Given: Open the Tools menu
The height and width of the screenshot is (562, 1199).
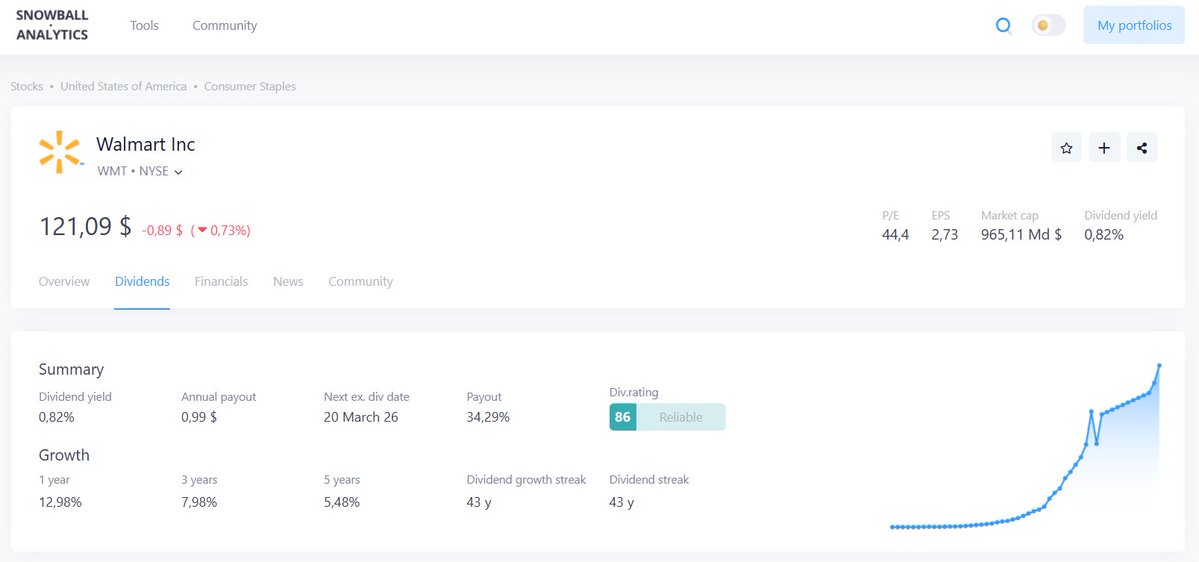Looking at the screenshot, I should [145, 25].
